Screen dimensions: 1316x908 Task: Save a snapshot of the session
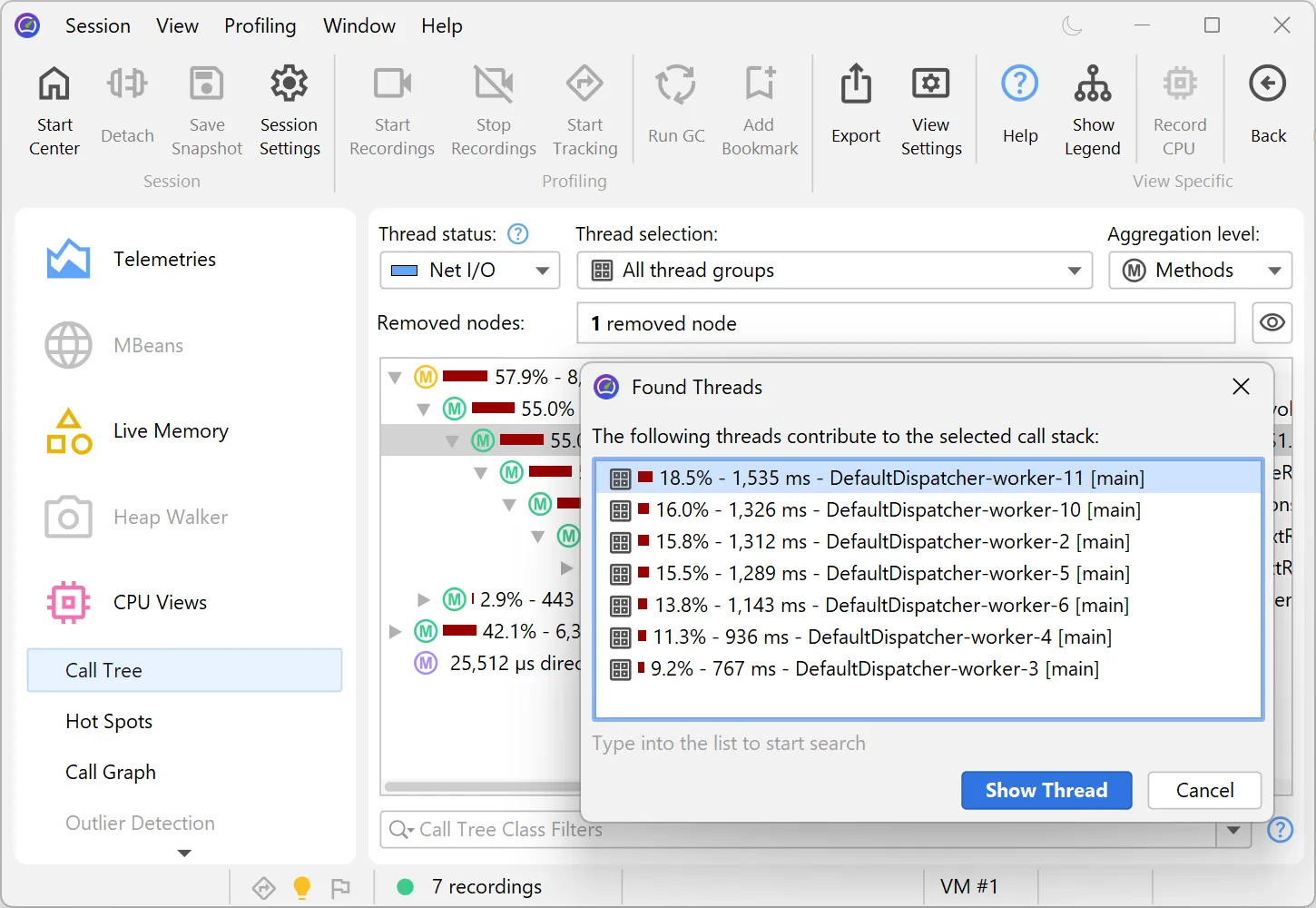click(x=206, y=109)
